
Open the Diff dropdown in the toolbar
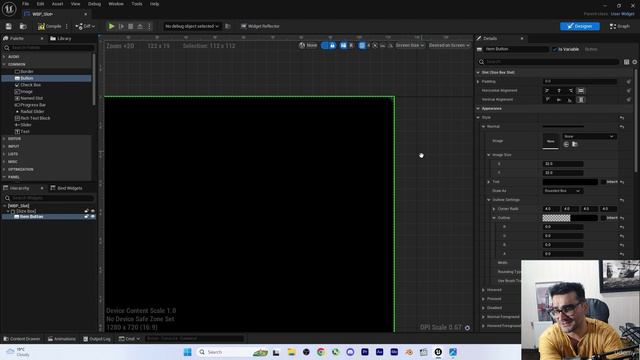point(85,26)
